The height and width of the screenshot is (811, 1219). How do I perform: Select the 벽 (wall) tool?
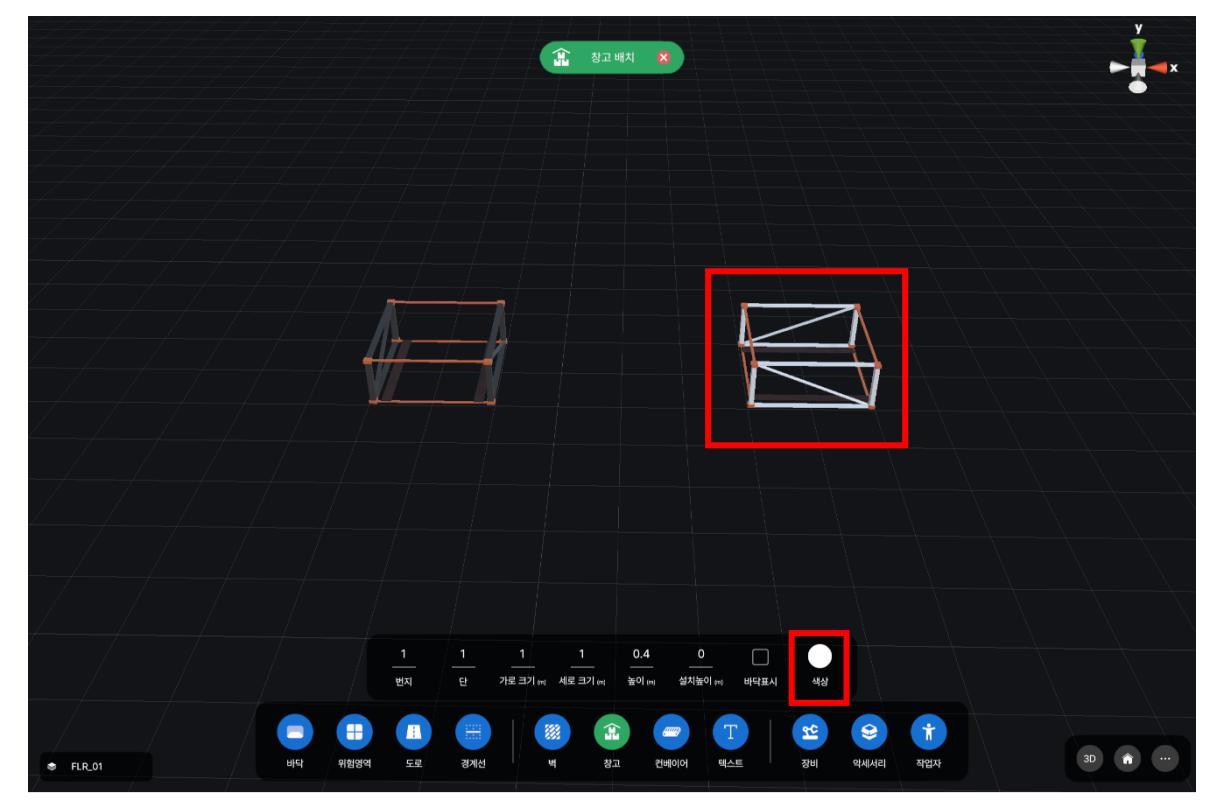[551, 732]
